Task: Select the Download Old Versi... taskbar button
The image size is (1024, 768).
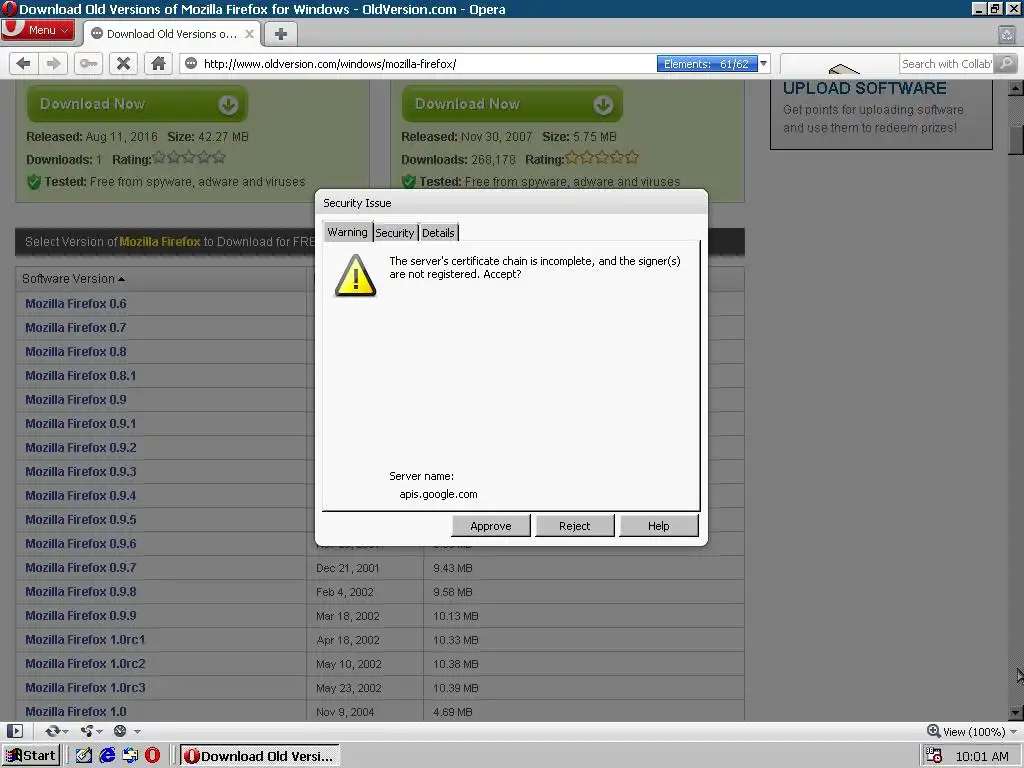Action: pyautogui.click(x=259, y=756)
